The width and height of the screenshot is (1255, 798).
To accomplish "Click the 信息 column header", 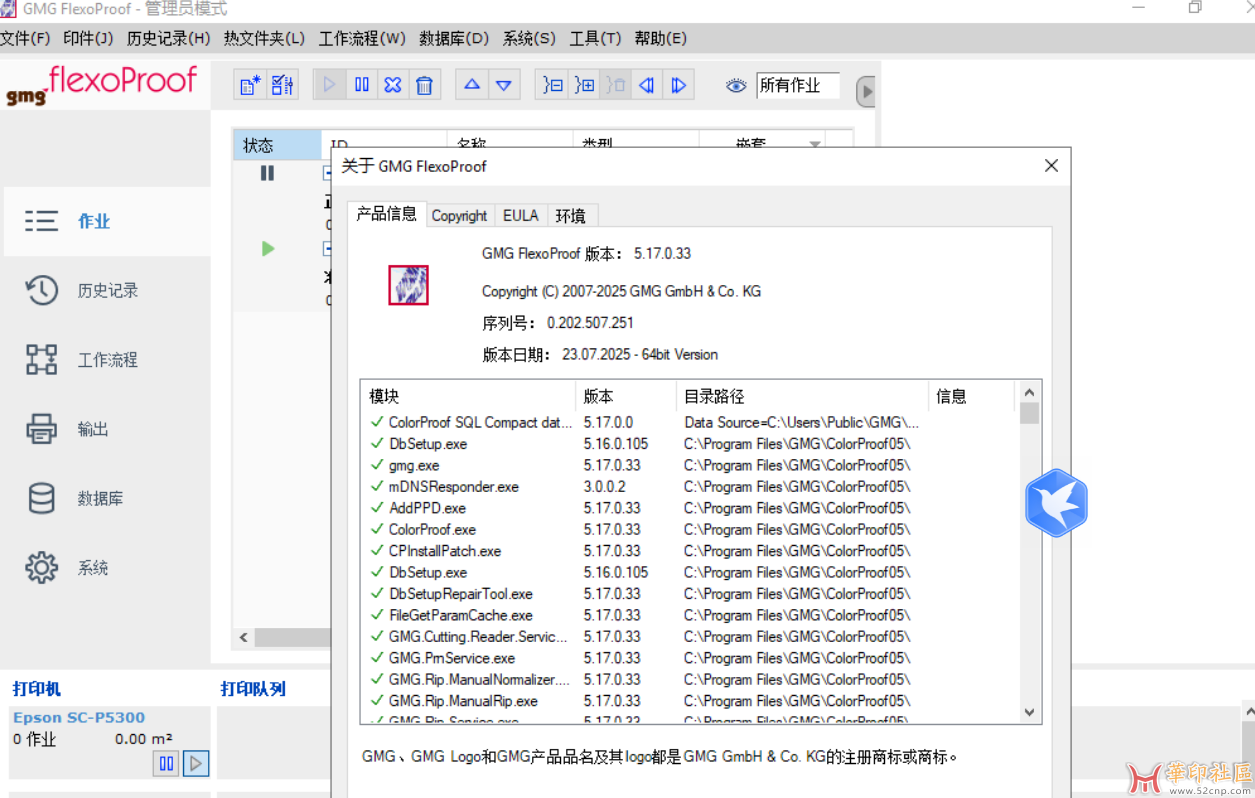I will tap(971, 396).
